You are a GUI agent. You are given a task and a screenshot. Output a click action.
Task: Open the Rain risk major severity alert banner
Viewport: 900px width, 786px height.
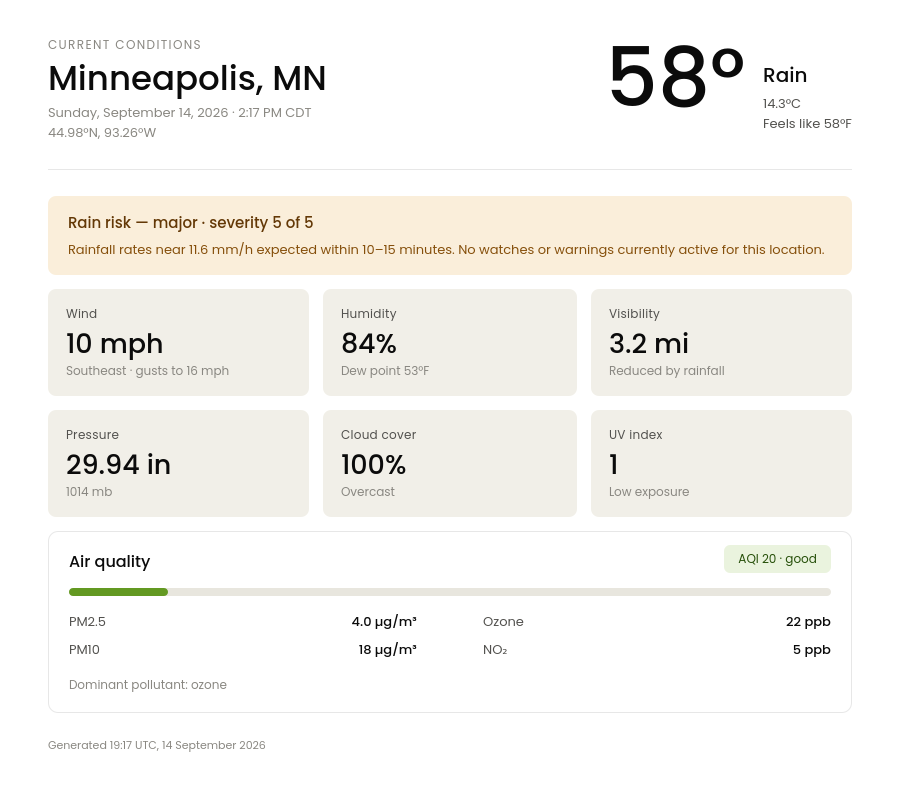(x=450, y=235)
